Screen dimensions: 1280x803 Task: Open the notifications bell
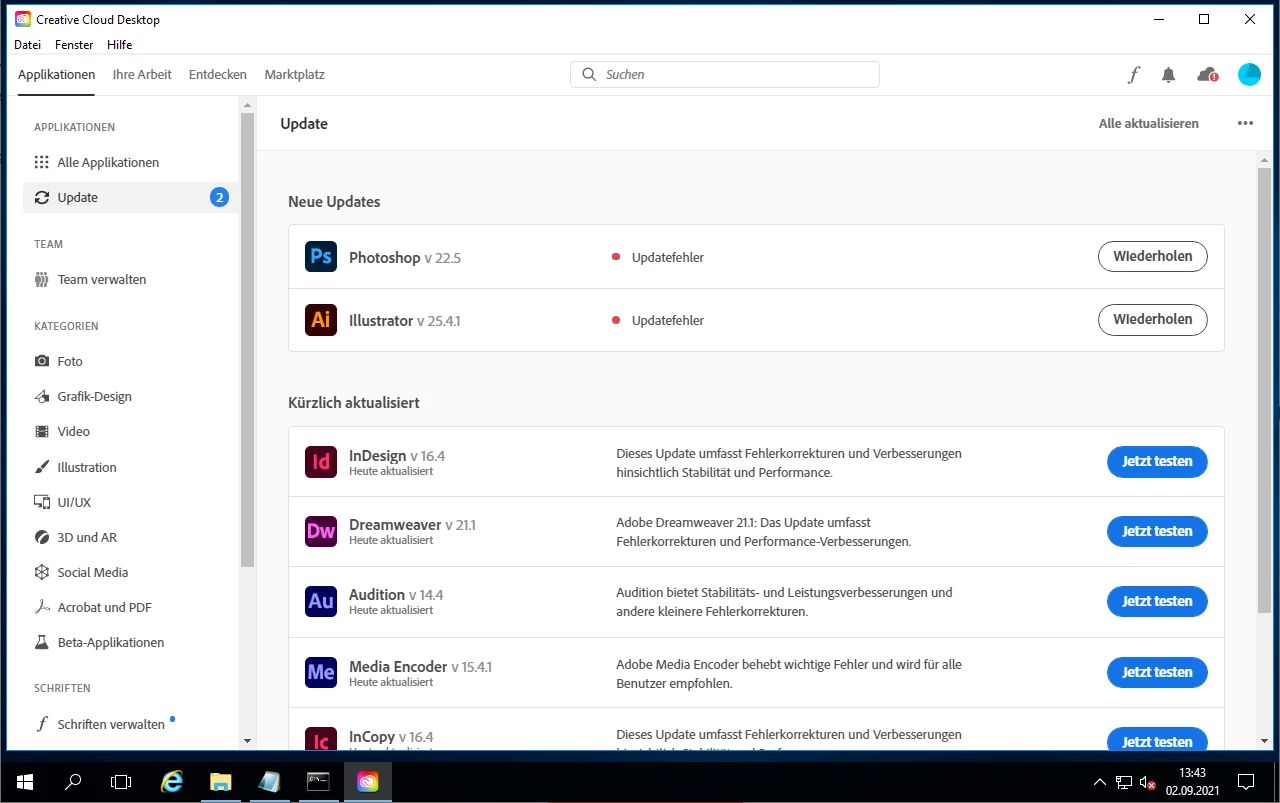1168,75
